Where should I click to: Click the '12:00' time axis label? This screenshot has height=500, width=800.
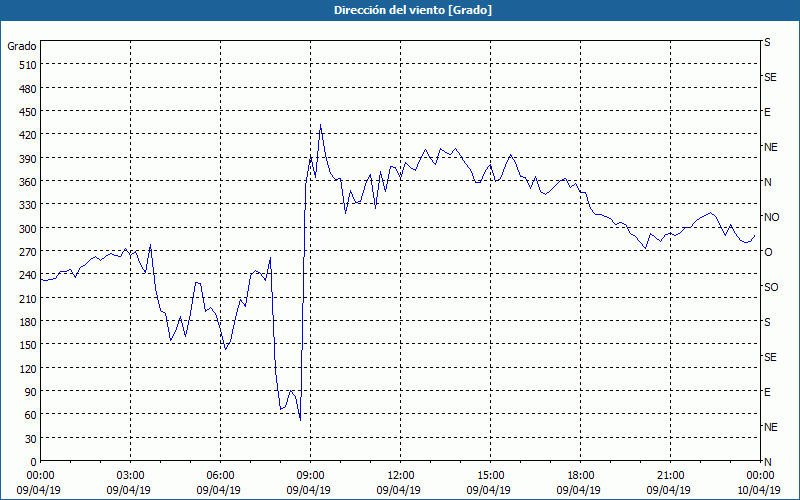click(x=401, y=476)
